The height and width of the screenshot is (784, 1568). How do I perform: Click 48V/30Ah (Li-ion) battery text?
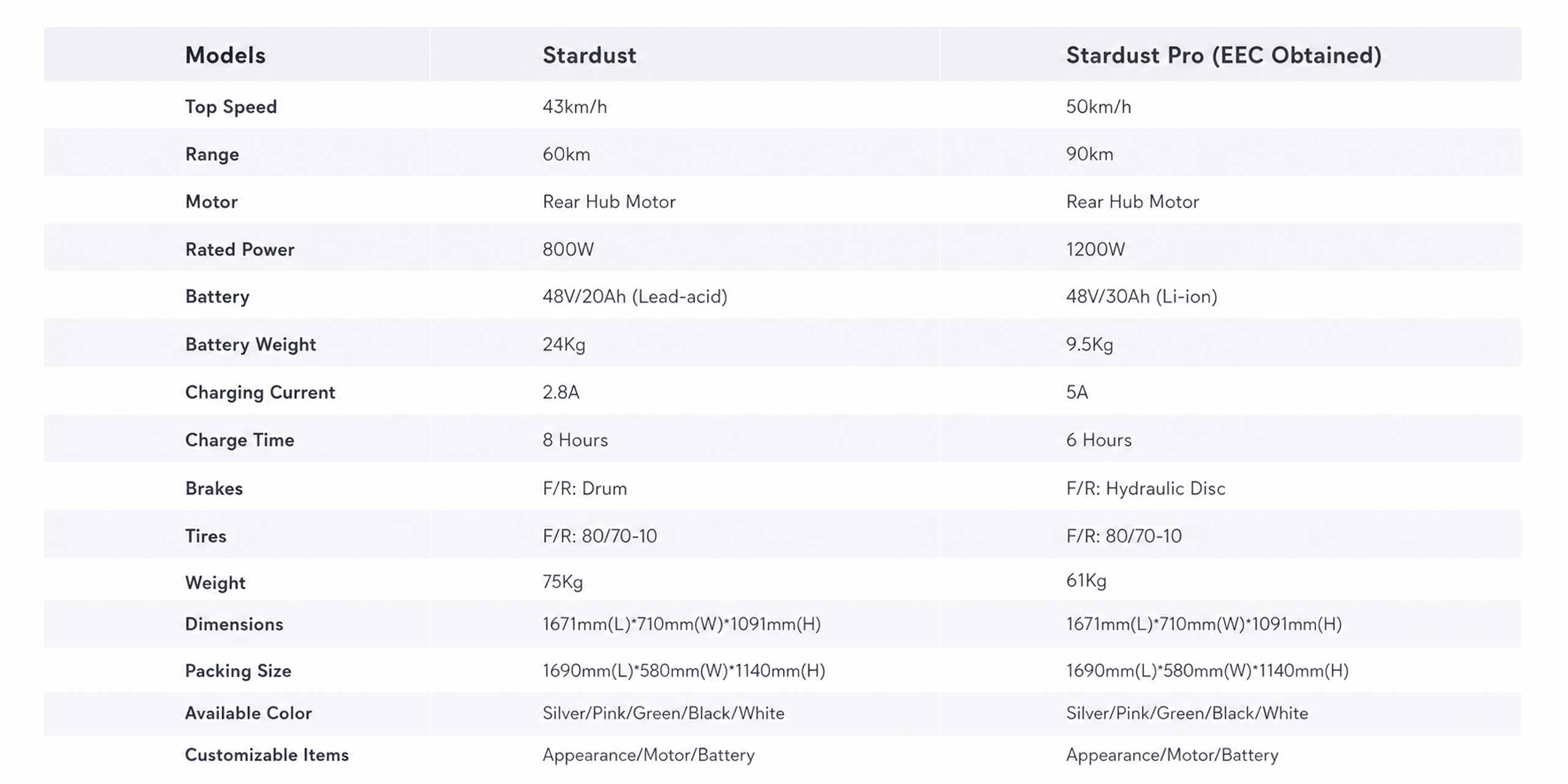click(x=1142, y=296)
